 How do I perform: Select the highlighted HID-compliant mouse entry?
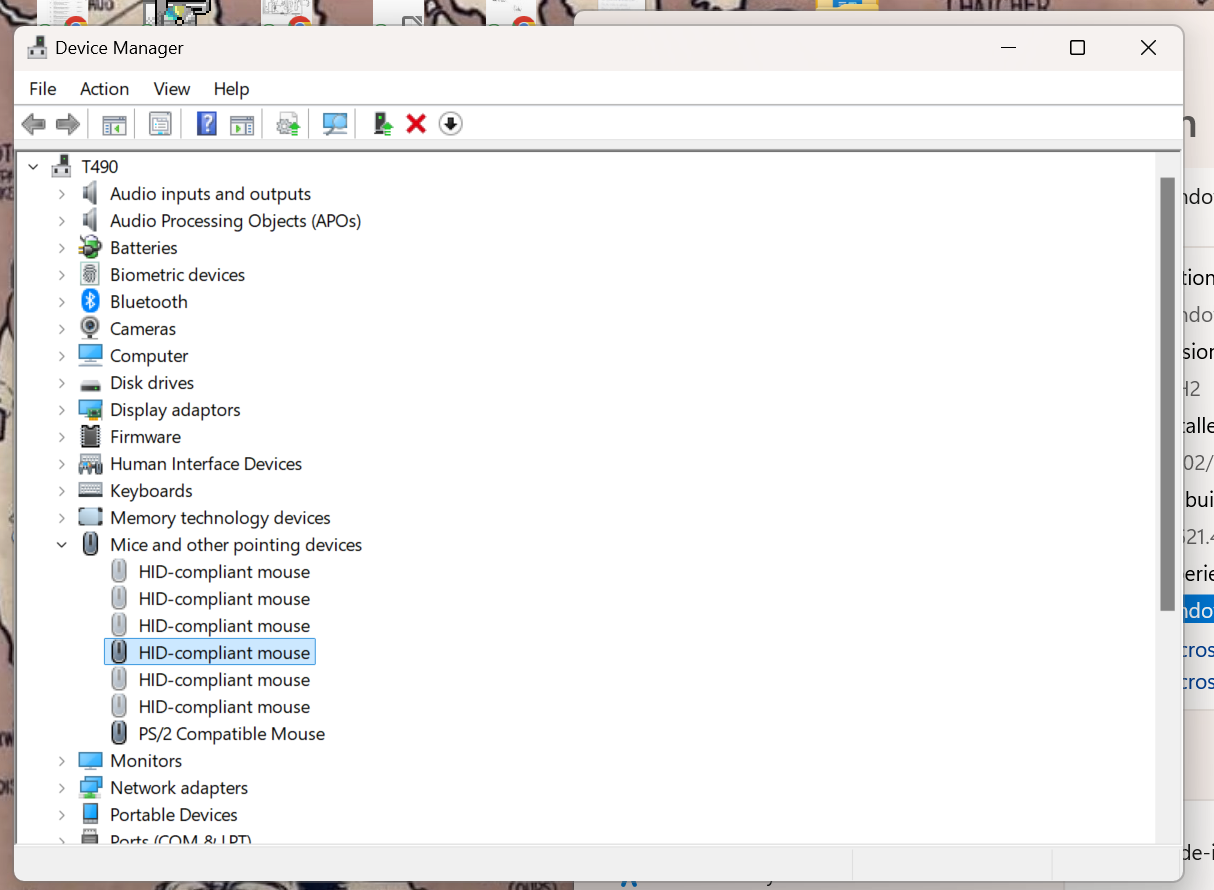click(210, 652)
